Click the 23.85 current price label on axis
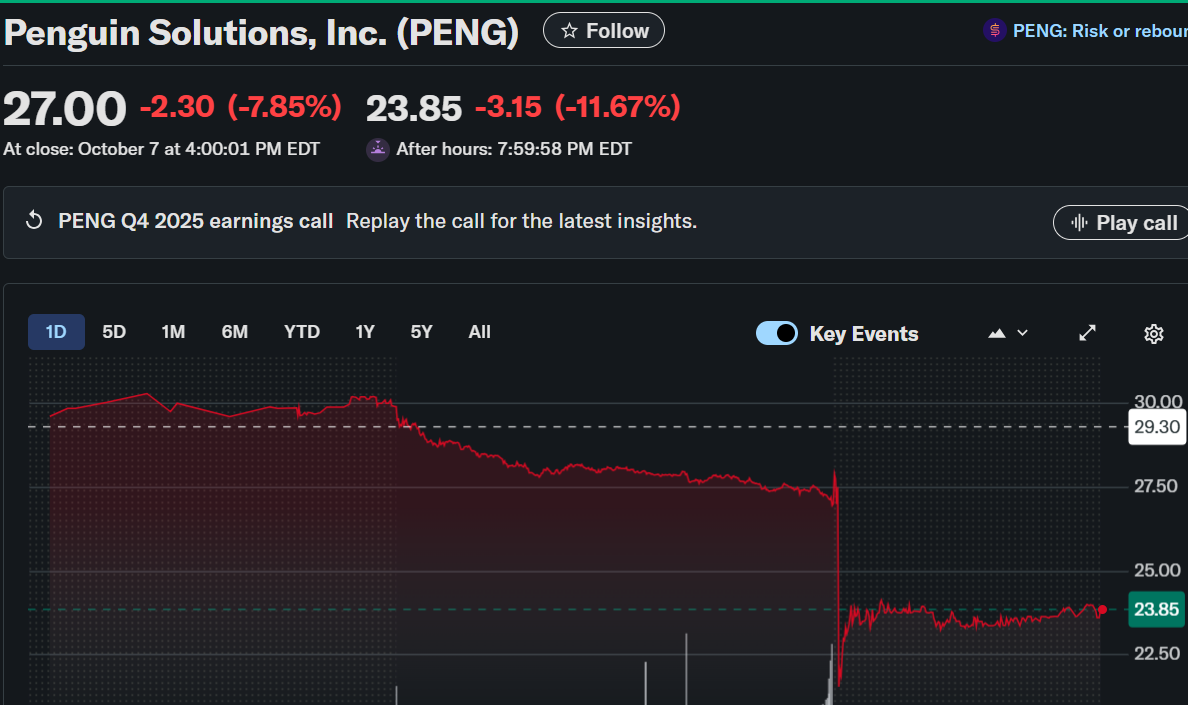This screenshot has width=1188, height=705. coord(1156,609)
